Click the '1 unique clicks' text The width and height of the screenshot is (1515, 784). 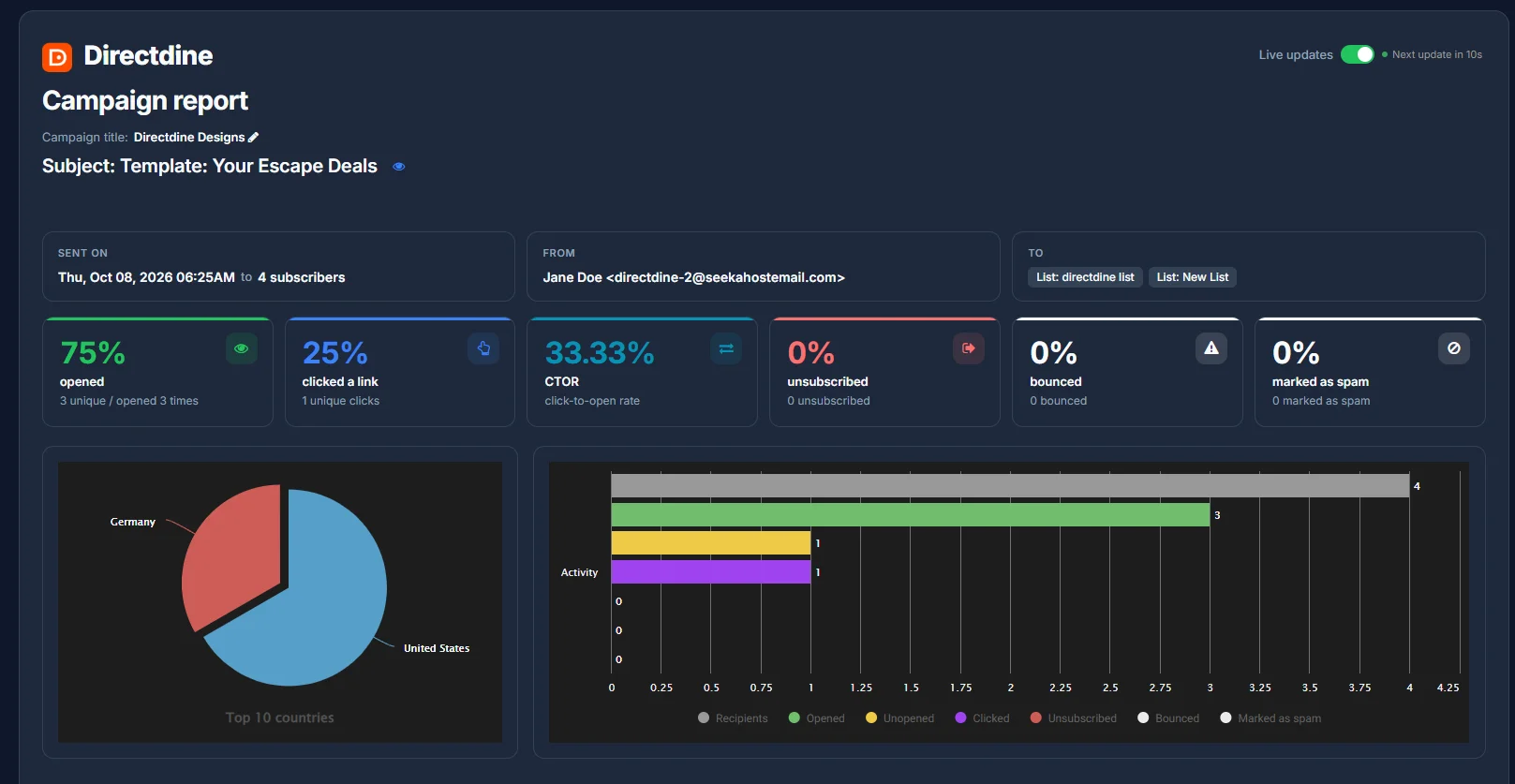341,401
